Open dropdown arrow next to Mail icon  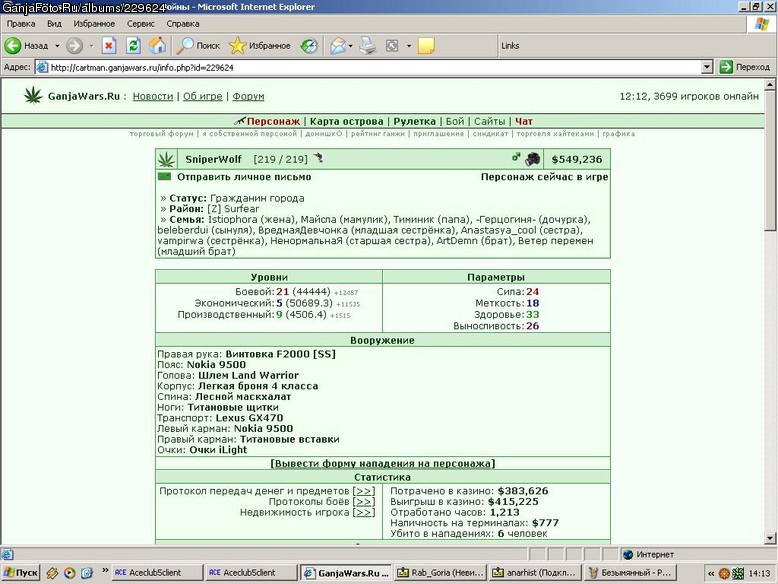[350, 46]
